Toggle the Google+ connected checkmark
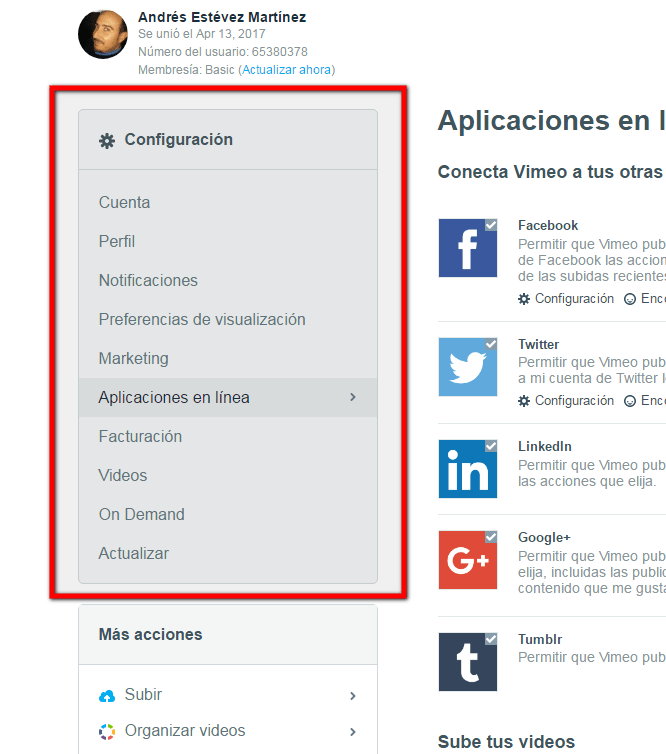 pyautogui.click(x=490, y=537)
